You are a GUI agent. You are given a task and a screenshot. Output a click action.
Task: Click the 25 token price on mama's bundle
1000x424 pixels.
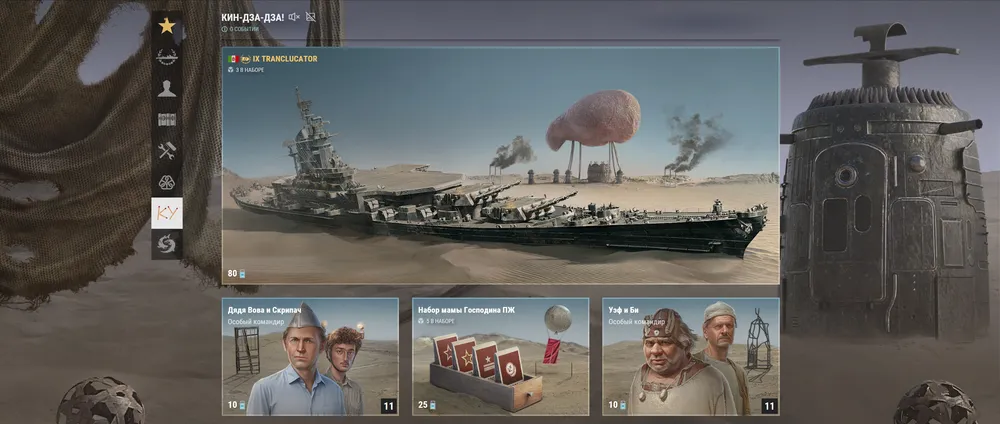pos(426,405)
